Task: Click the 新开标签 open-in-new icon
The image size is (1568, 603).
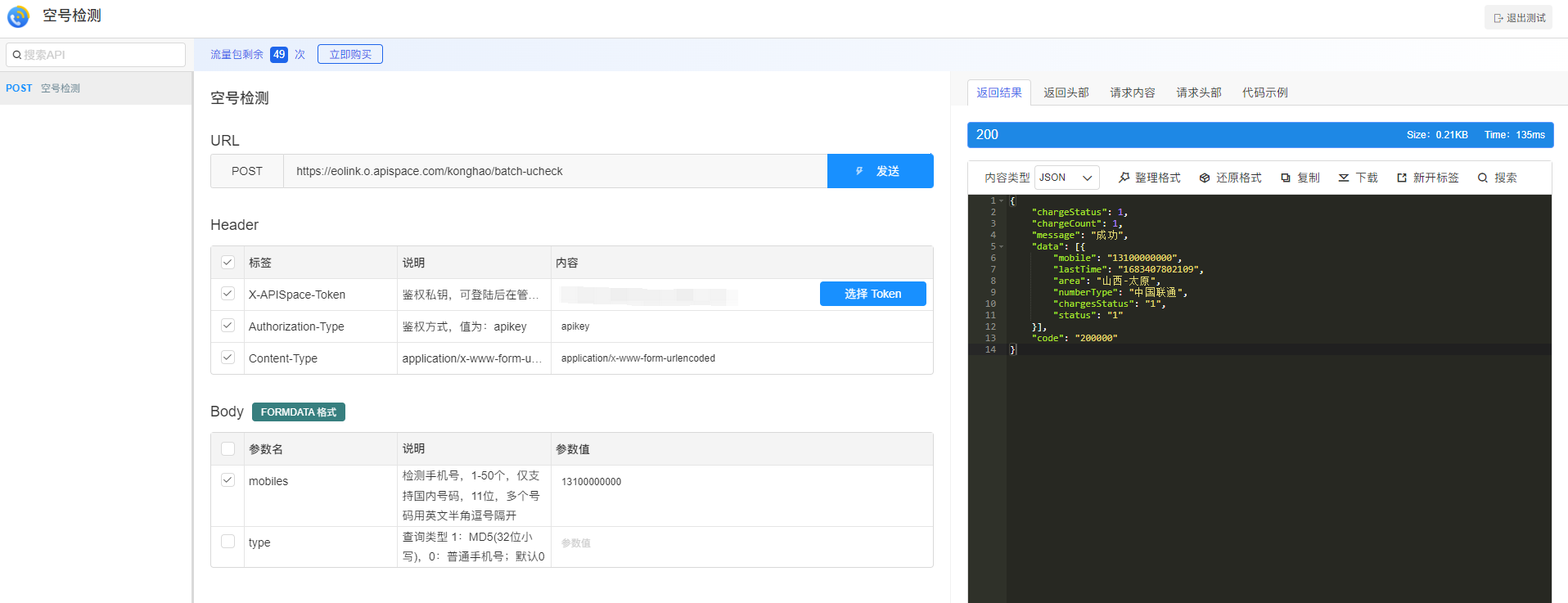Action: pos(1402,178)
